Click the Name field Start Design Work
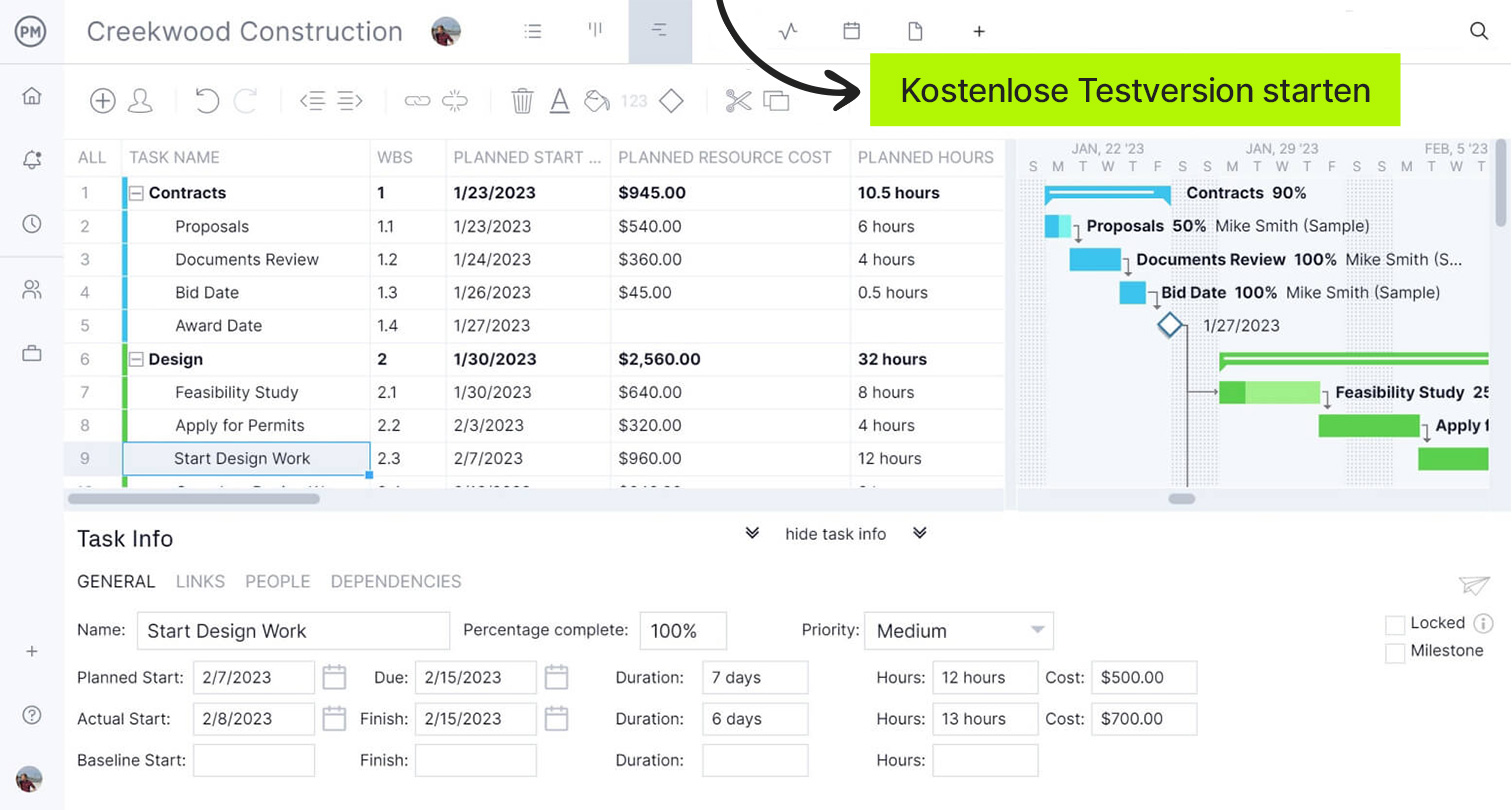 [x=293, y=631]
